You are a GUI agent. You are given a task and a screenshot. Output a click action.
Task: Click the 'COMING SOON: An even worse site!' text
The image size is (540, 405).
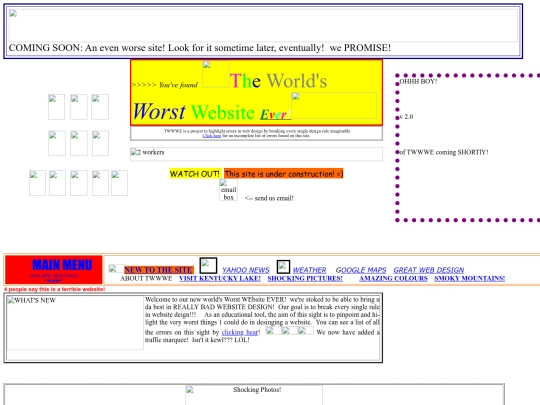[200, 48]
